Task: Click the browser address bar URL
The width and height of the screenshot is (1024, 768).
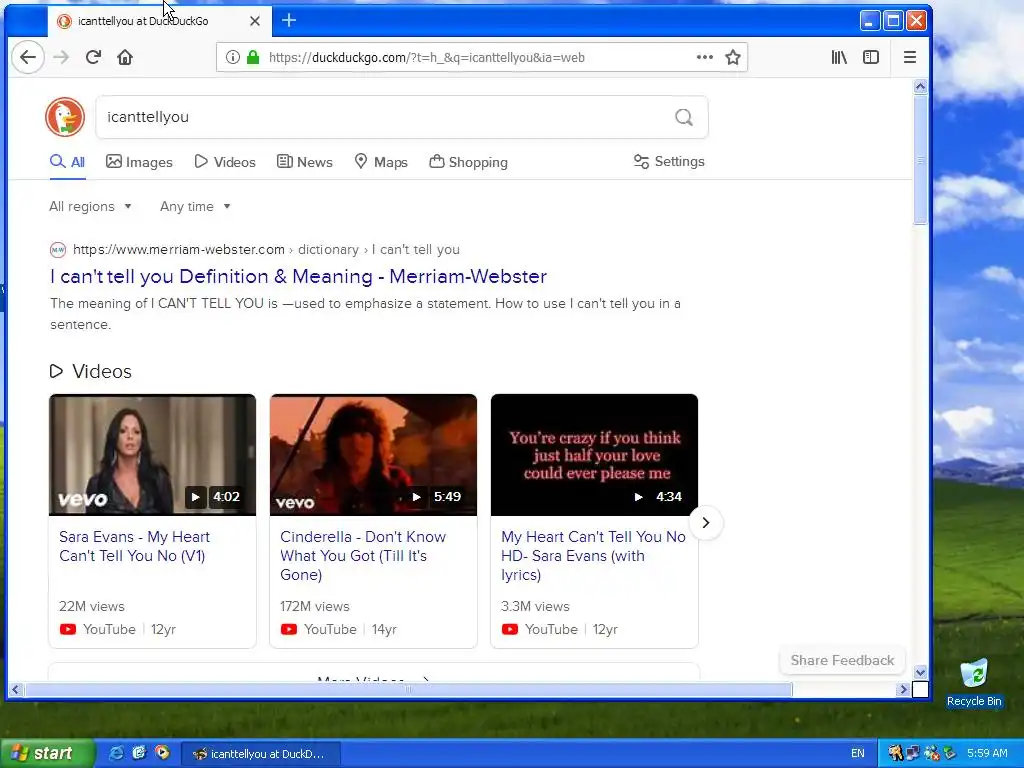Action: tap(426, 57)
